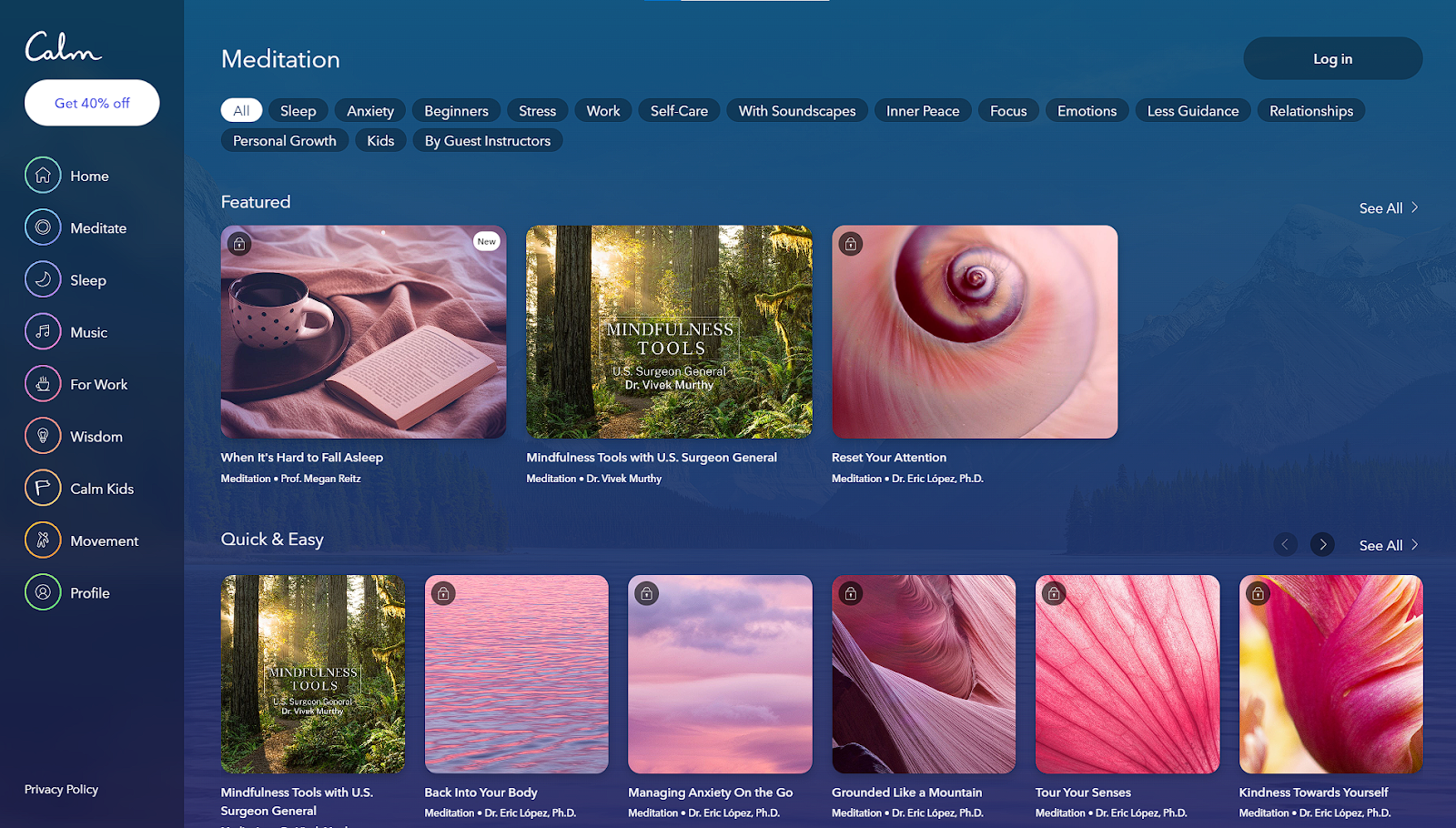The width and height of the screenshot is (1456, 828).
Task: Select the Movement figure icon
Action: (x=43, y=540)
